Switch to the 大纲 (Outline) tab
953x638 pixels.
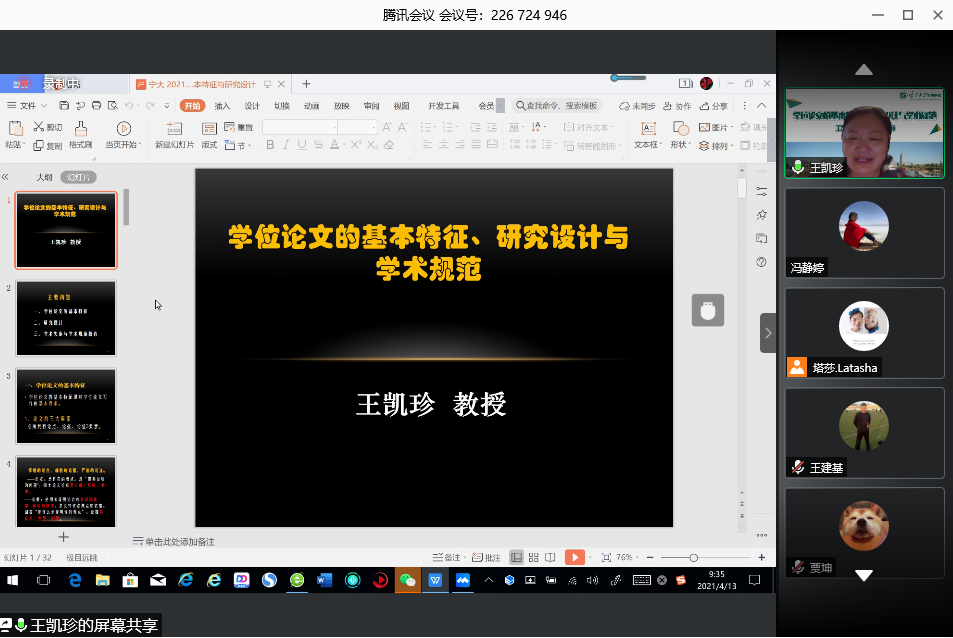coord(44,177)
